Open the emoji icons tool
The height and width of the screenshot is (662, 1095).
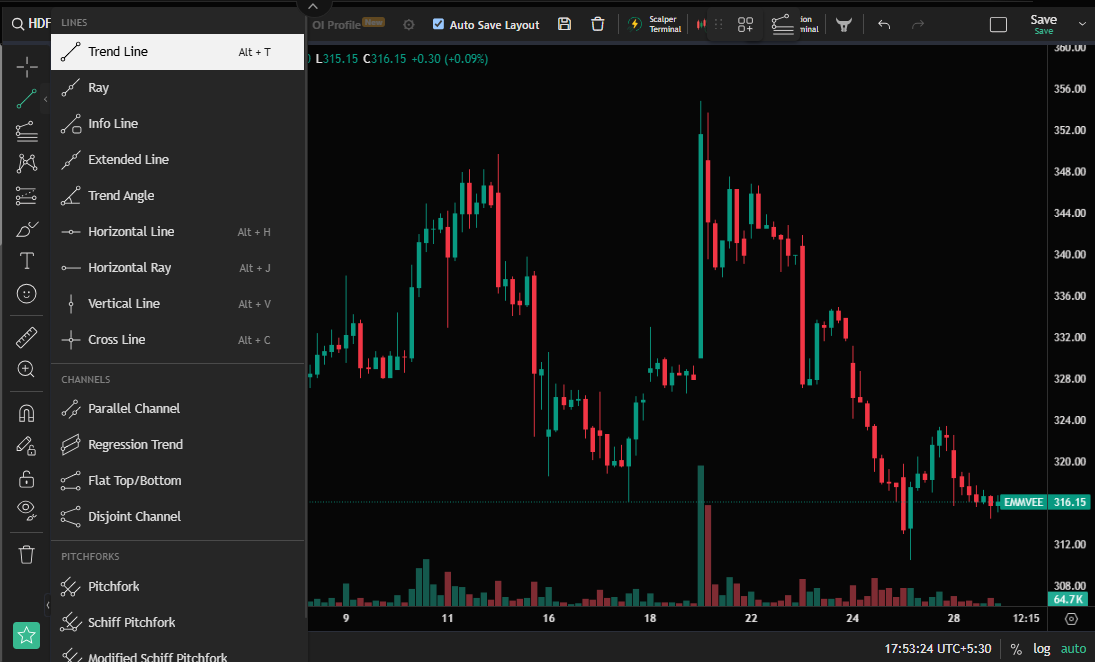tap(27, 294)
